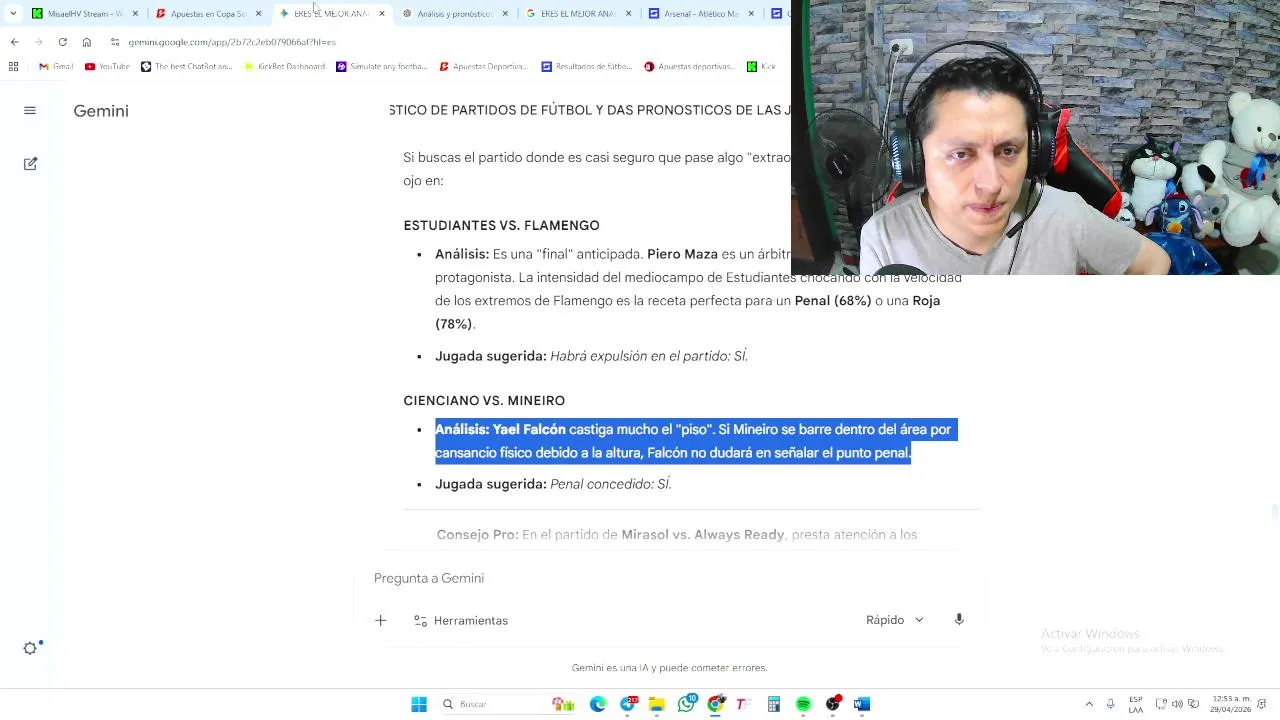Go forward in browser history
1280x720 pixels.
tap(38, 42)
